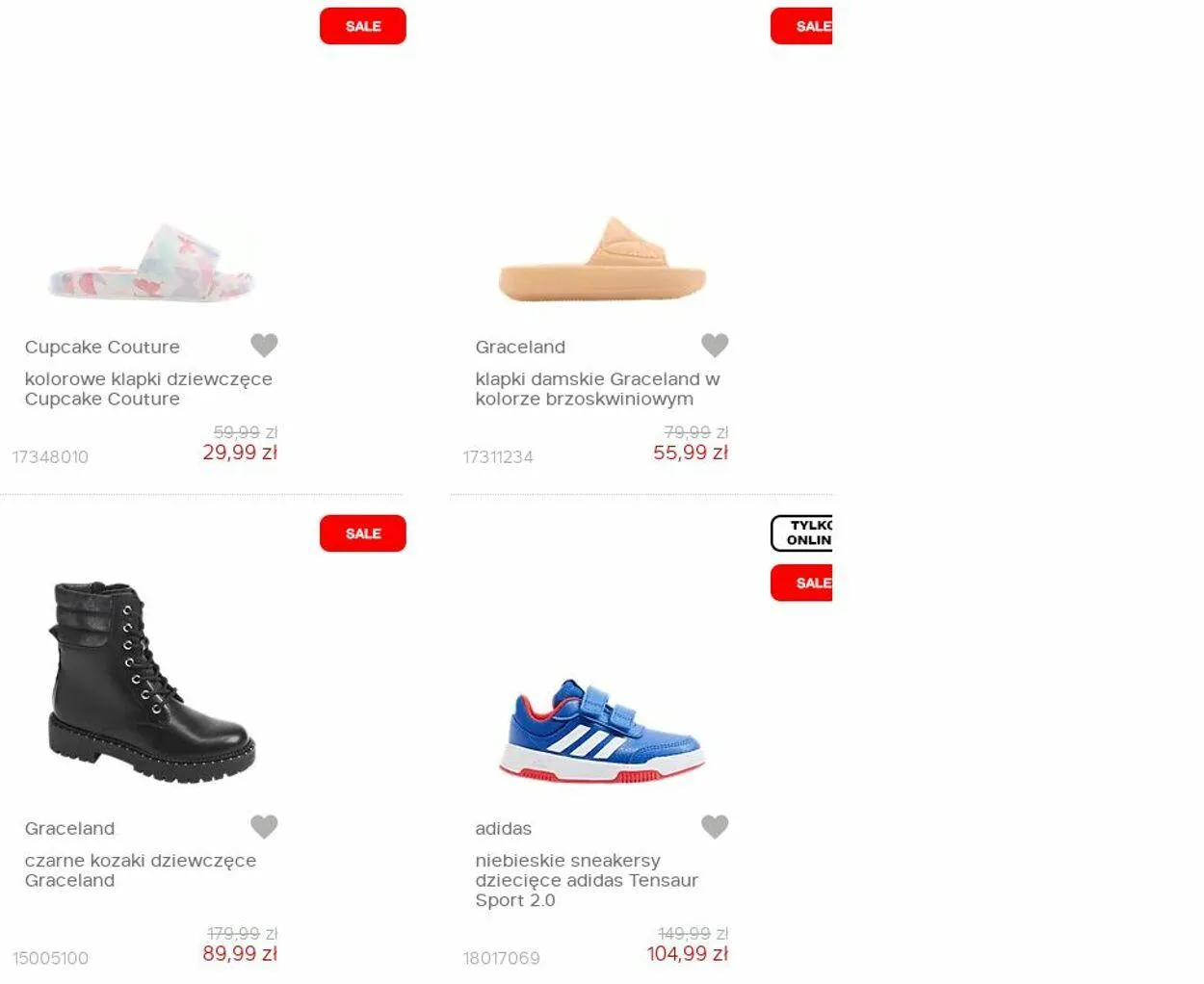Click the adidas brand name
The image size is (1204, 984).
click(503, 828)
